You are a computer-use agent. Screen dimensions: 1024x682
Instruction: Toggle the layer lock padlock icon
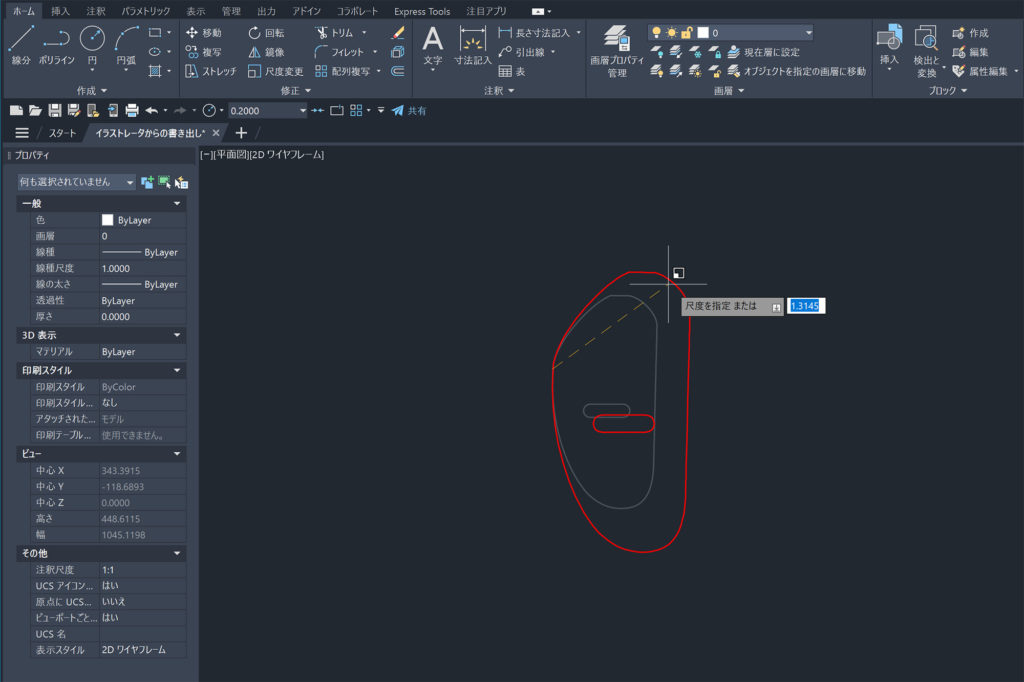[x=687, y=33]
